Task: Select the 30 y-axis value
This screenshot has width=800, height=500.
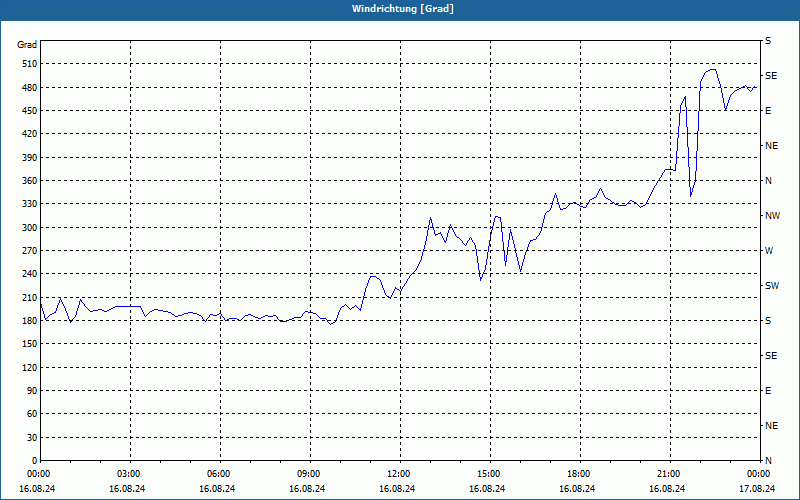Action: [x=32, y=437]
